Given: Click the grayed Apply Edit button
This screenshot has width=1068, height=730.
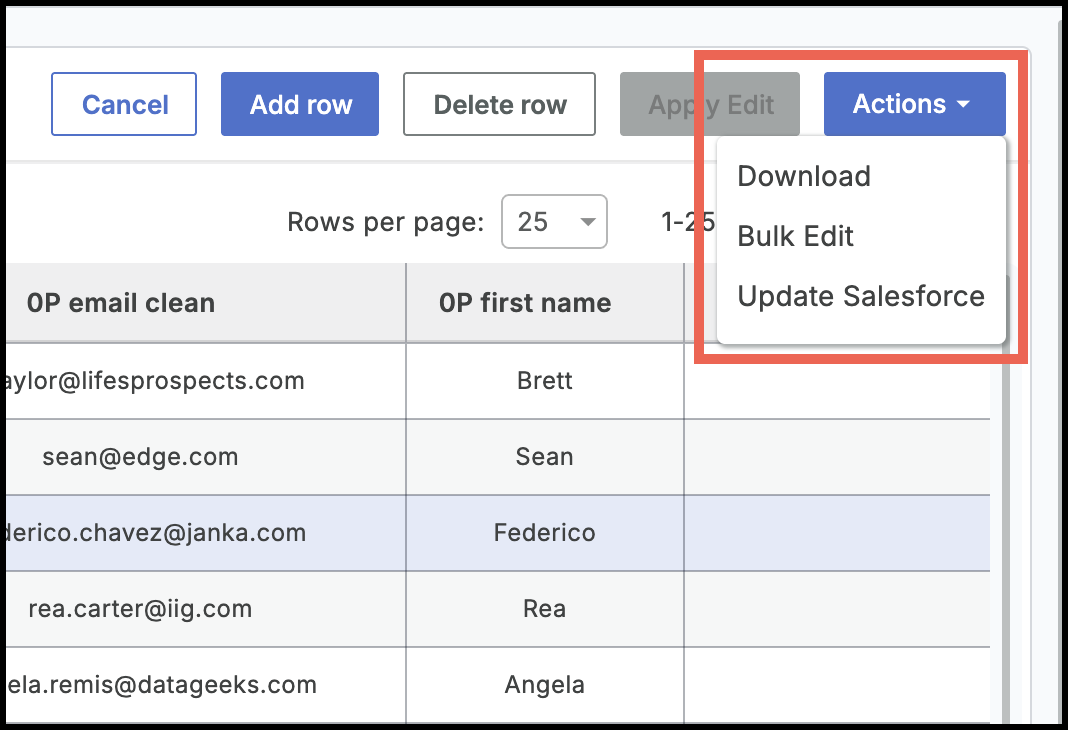Looking at the screenshot, I should coord(710,104).
